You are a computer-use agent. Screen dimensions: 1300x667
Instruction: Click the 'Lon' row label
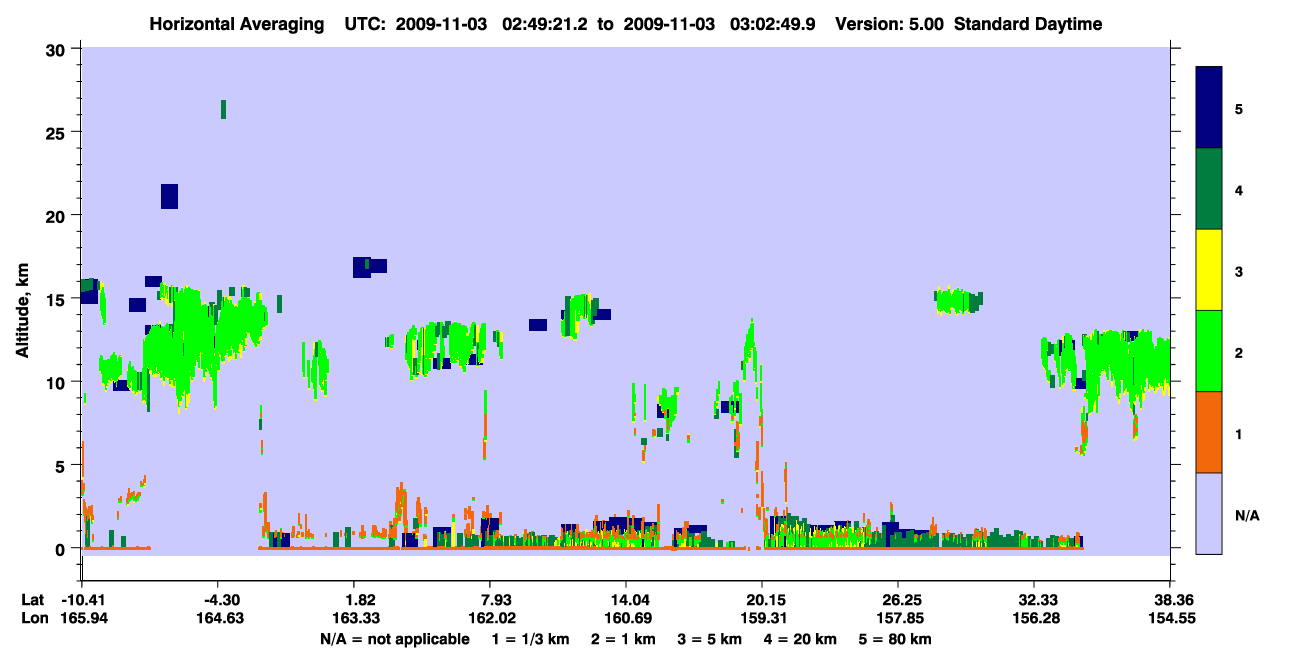point(33,619)
